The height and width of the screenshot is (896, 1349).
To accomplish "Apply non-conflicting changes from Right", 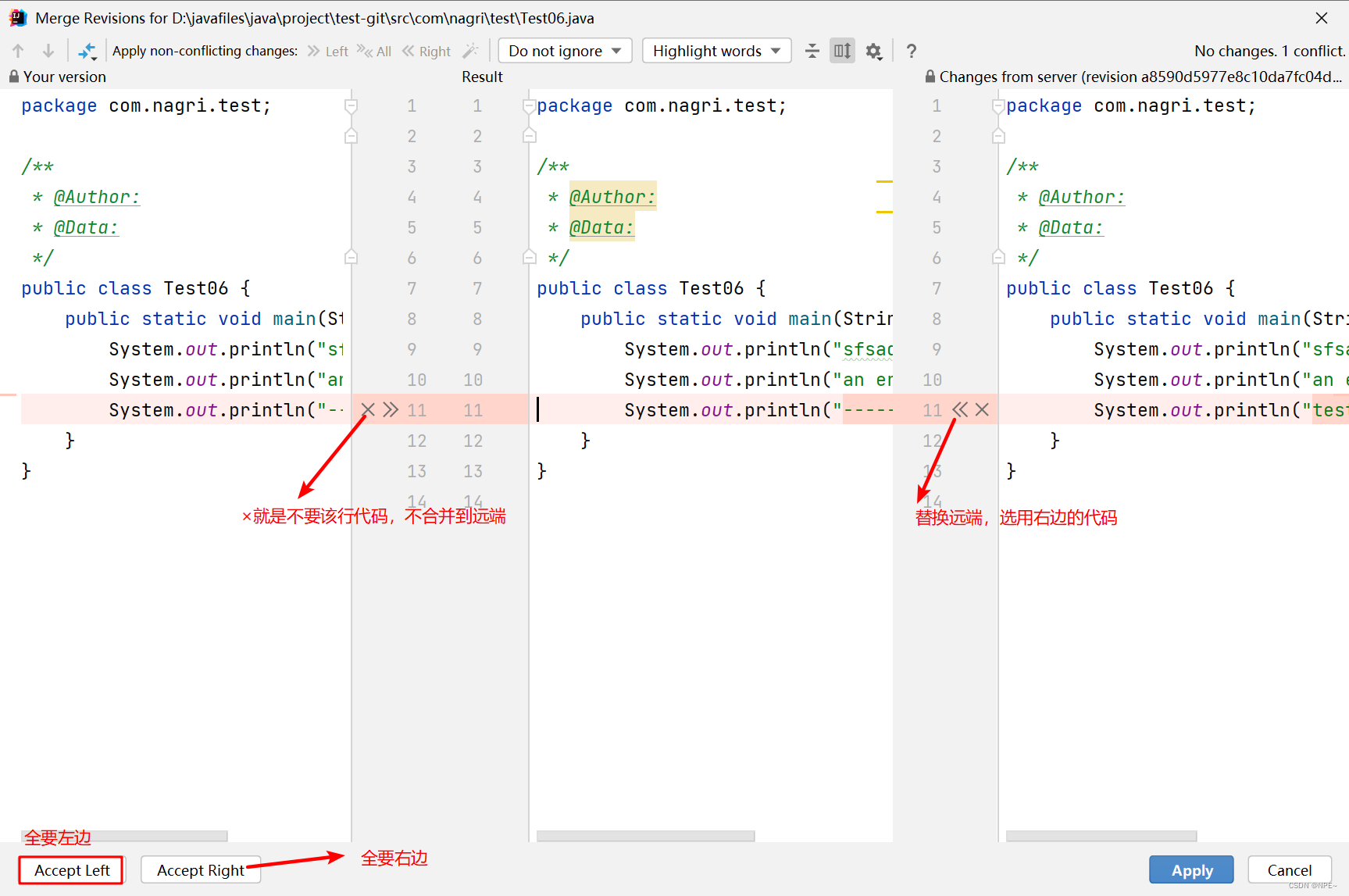I will pos(426,51).
